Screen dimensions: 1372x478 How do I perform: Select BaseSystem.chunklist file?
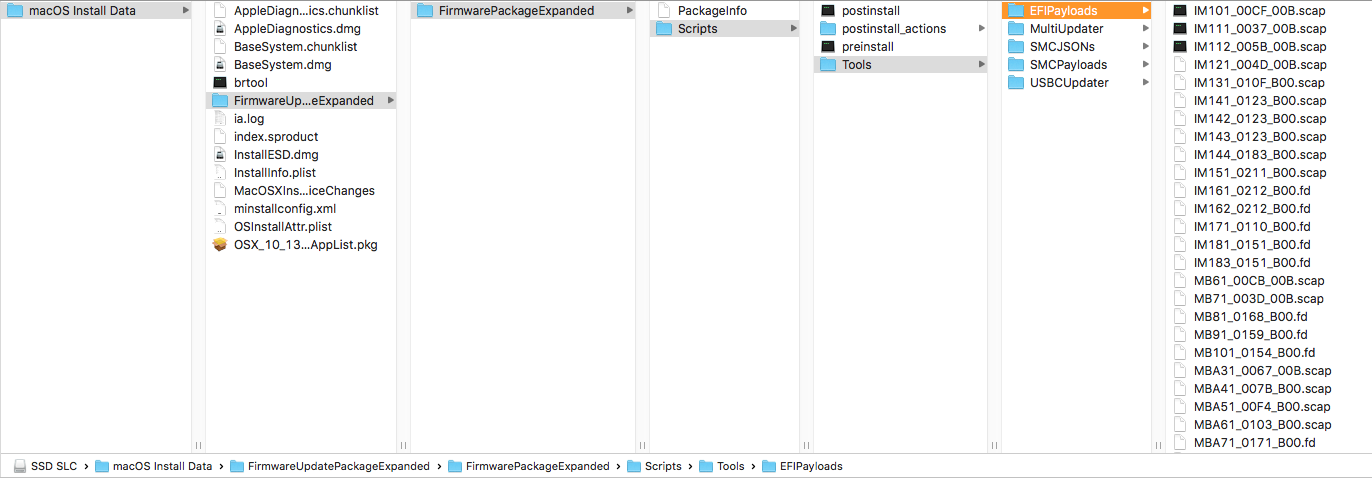295,47
